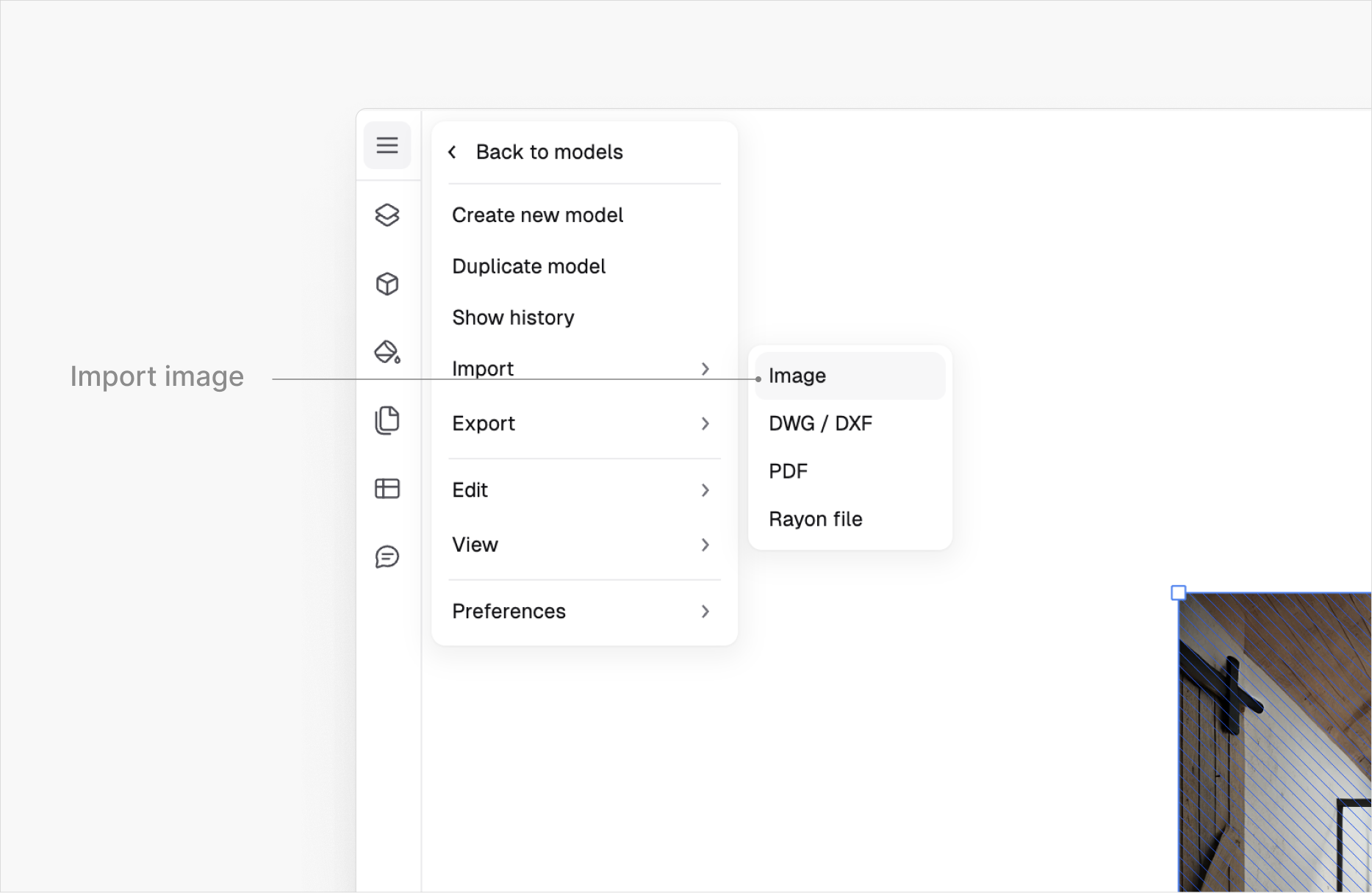The height and width of the screenshot is (893, 1372).
Task: Open the table panel icon
Action: 387,489
